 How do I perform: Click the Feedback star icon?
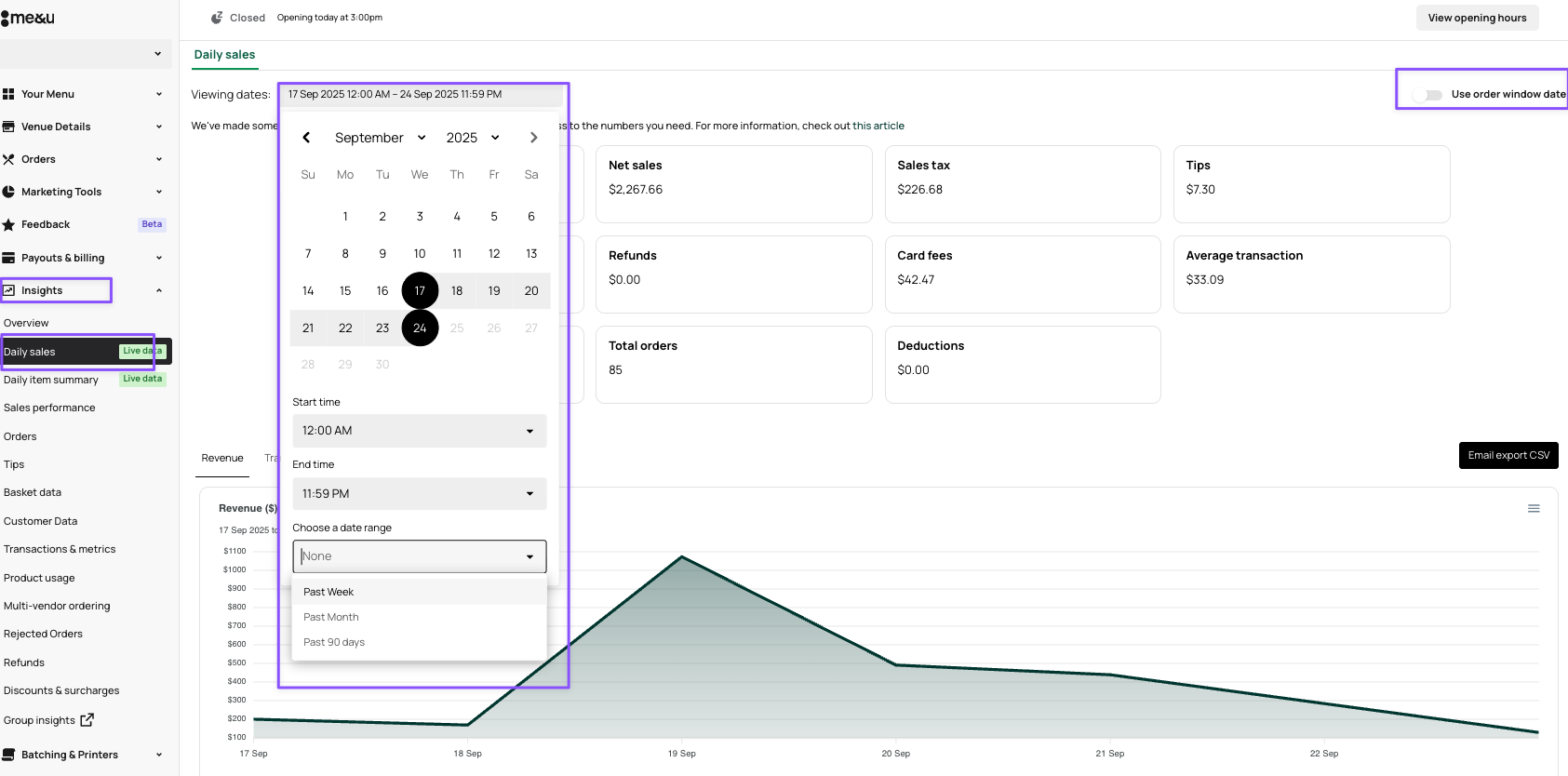pyautogui.click(x=8, y=225)
